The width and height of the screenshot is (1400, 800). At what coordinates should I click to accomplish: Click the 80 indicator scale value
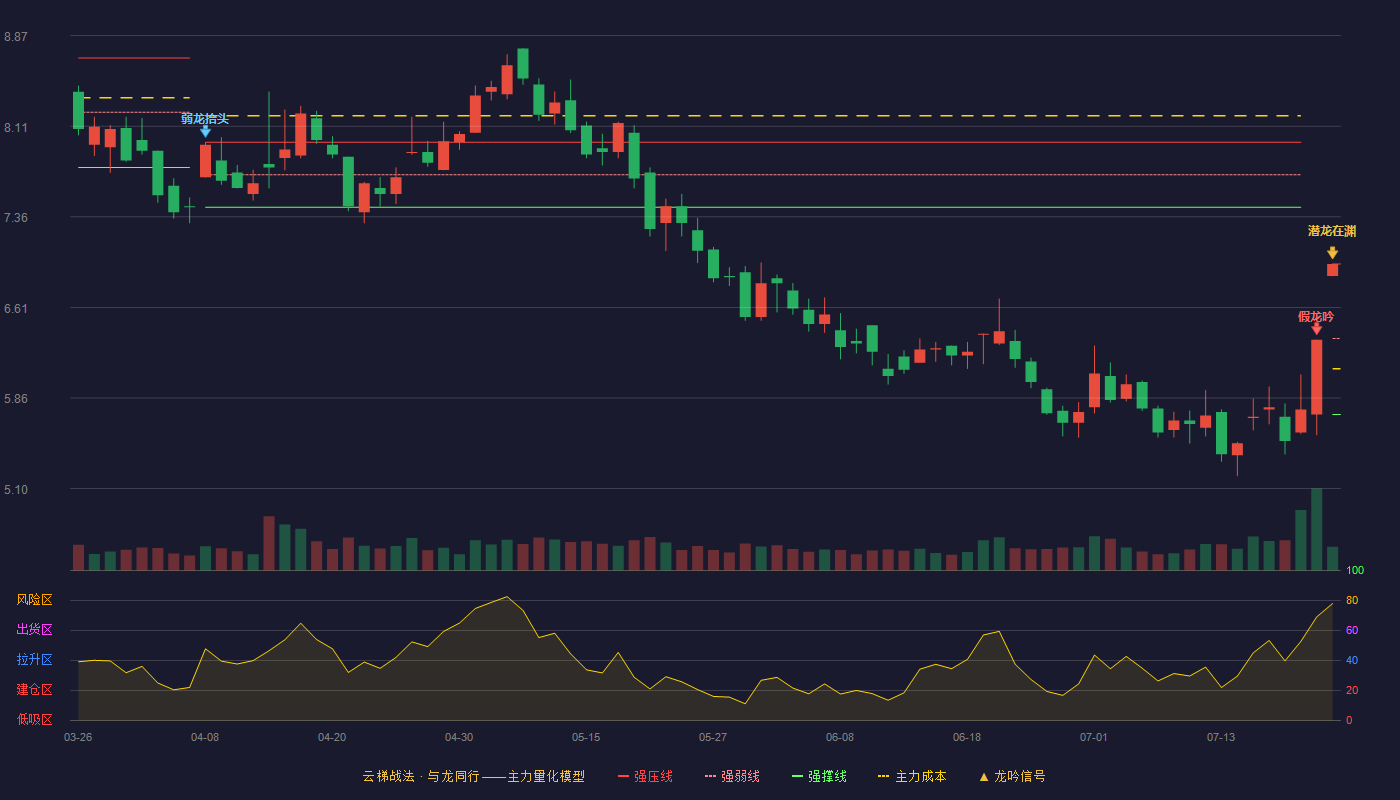coord(1352,600)
